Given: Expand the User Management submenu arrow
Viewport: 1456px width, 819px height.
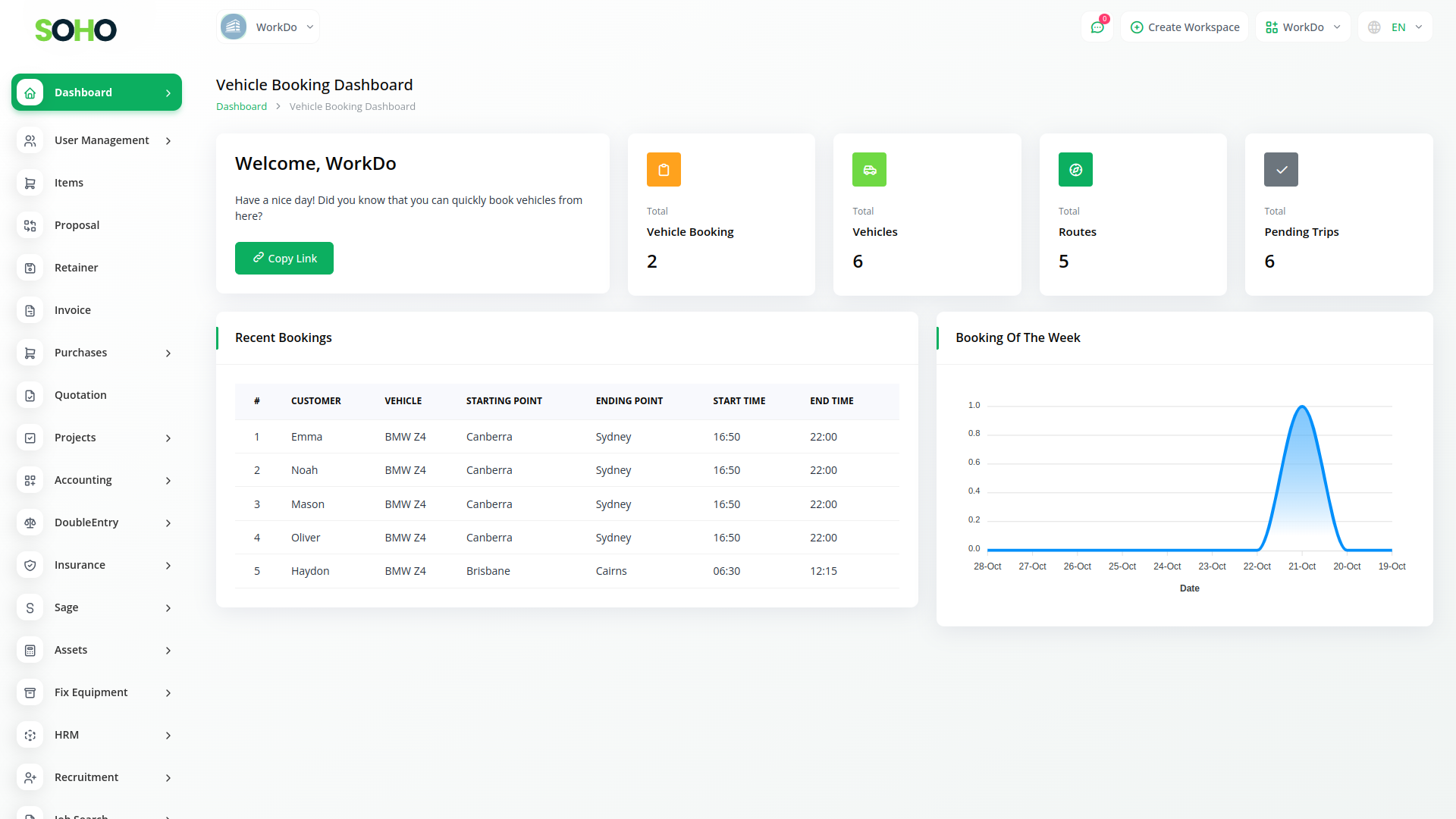Looking at the screenshot, I should 168,141.
